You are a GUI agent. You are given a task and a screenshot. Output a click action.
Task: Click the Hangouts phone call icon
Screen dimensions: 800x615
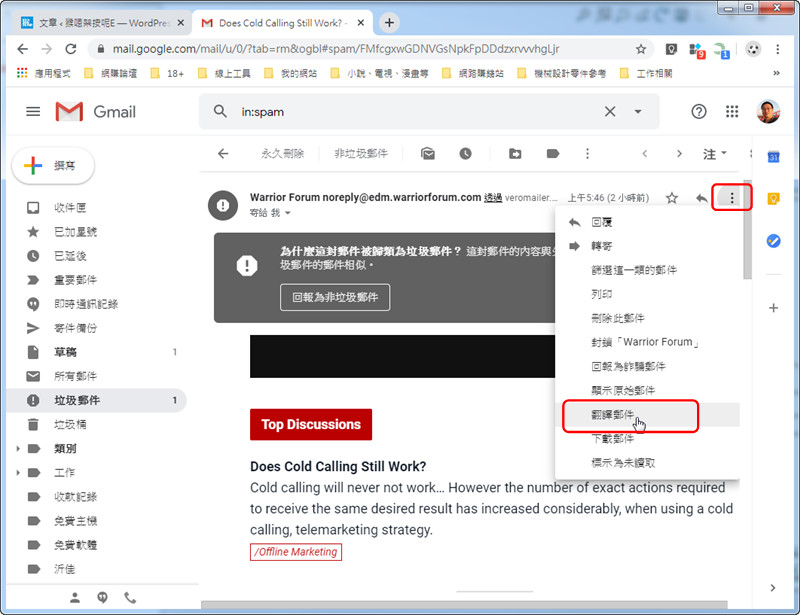coord(130,598)
